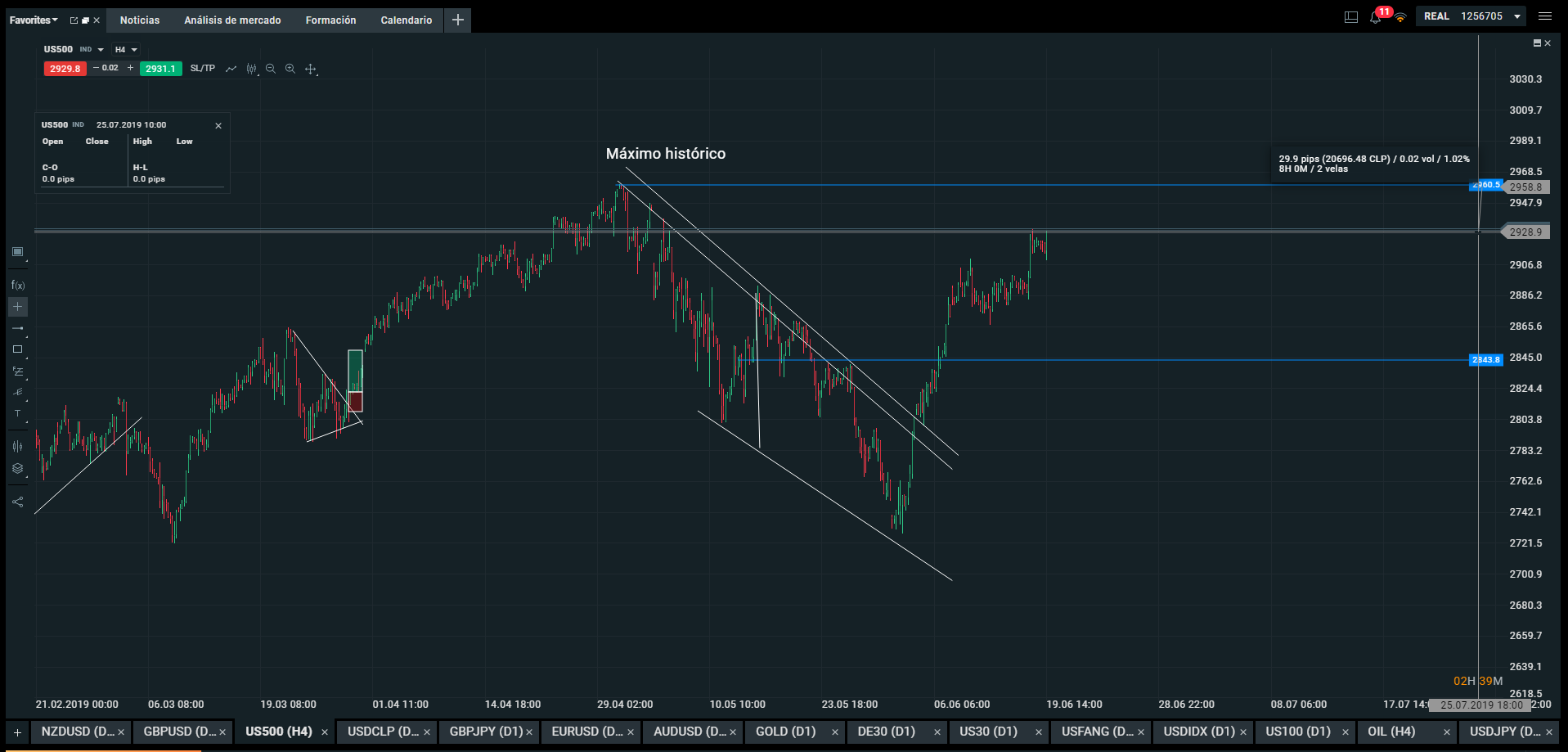Switch to the USDJPY chart tab

(x=1505, y=732)
